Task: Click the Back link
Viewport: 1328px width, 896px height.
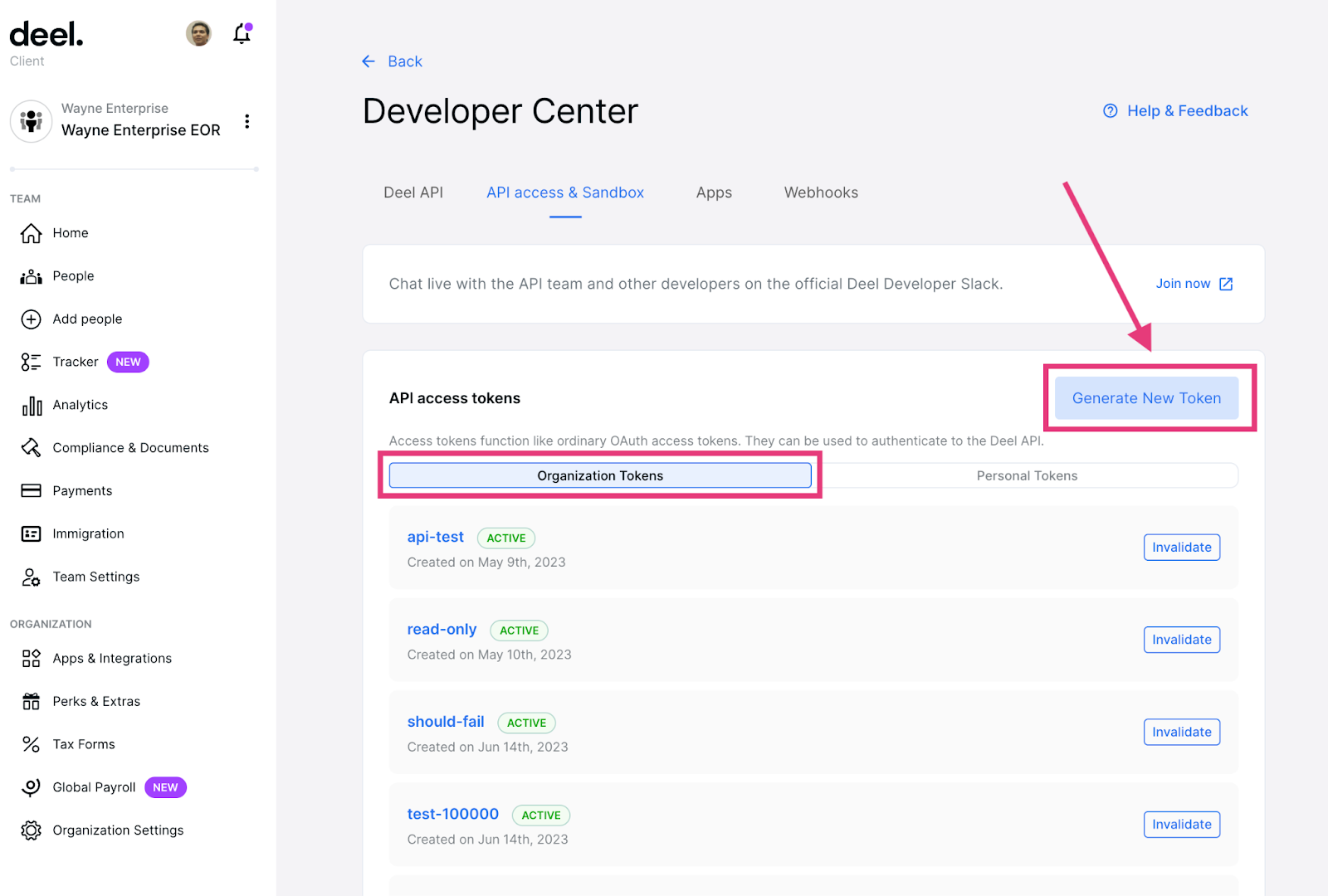Action: pyautogui.click(x=405, y=61)
